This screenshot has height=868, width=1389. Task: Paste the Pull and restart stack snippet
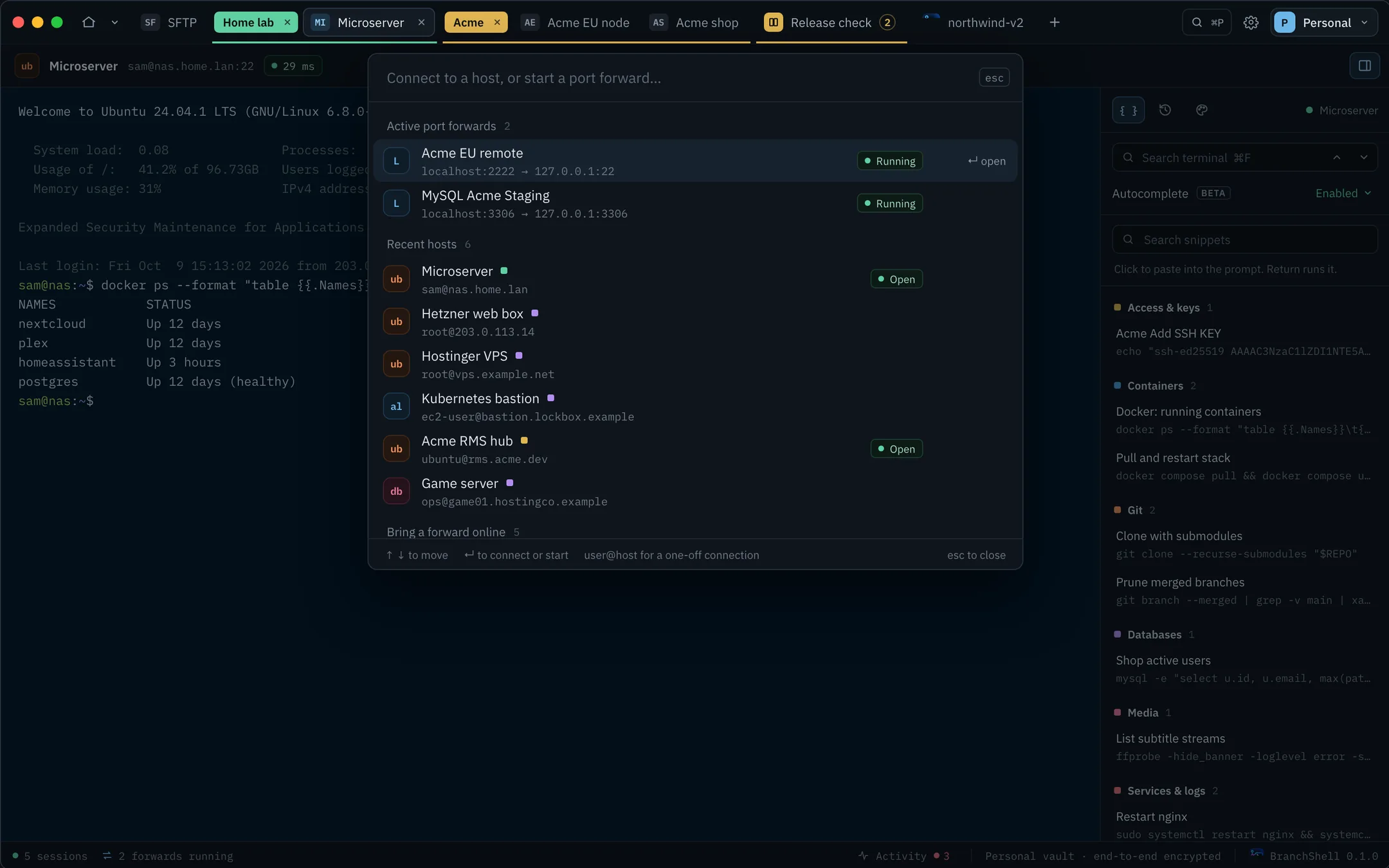[1244, 467]
